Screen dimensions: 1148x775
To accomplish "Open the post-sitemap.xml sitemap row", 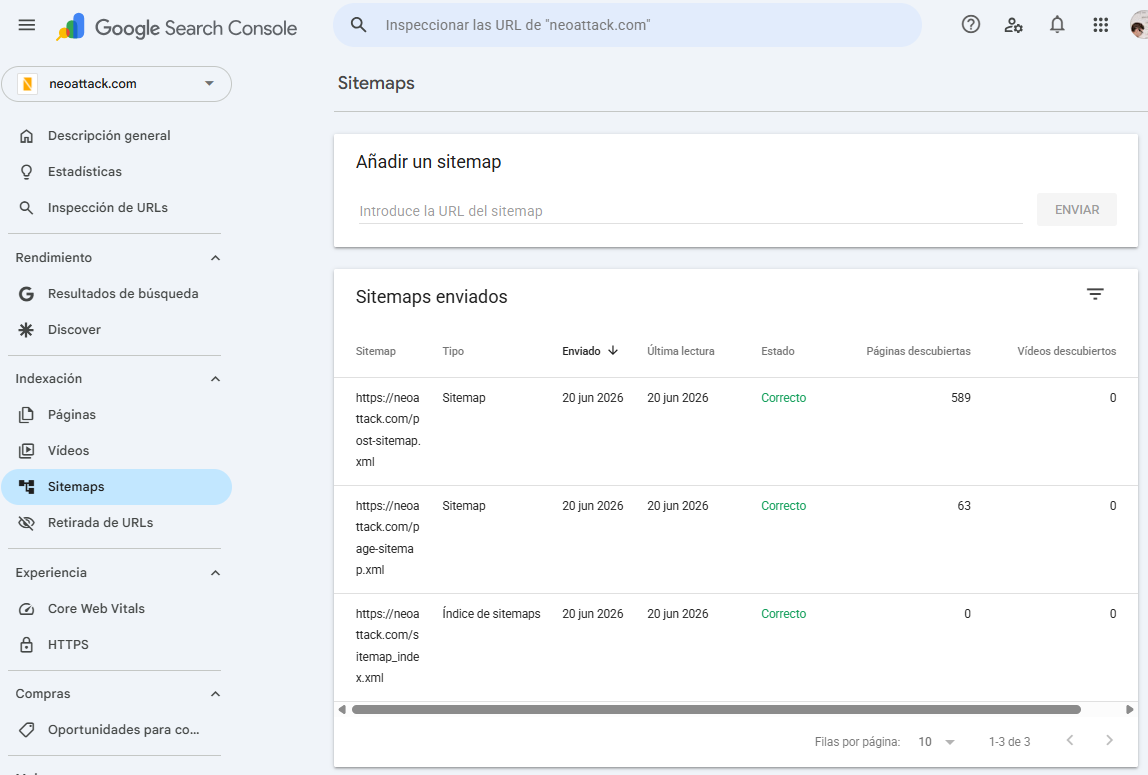I will point(735,431).
